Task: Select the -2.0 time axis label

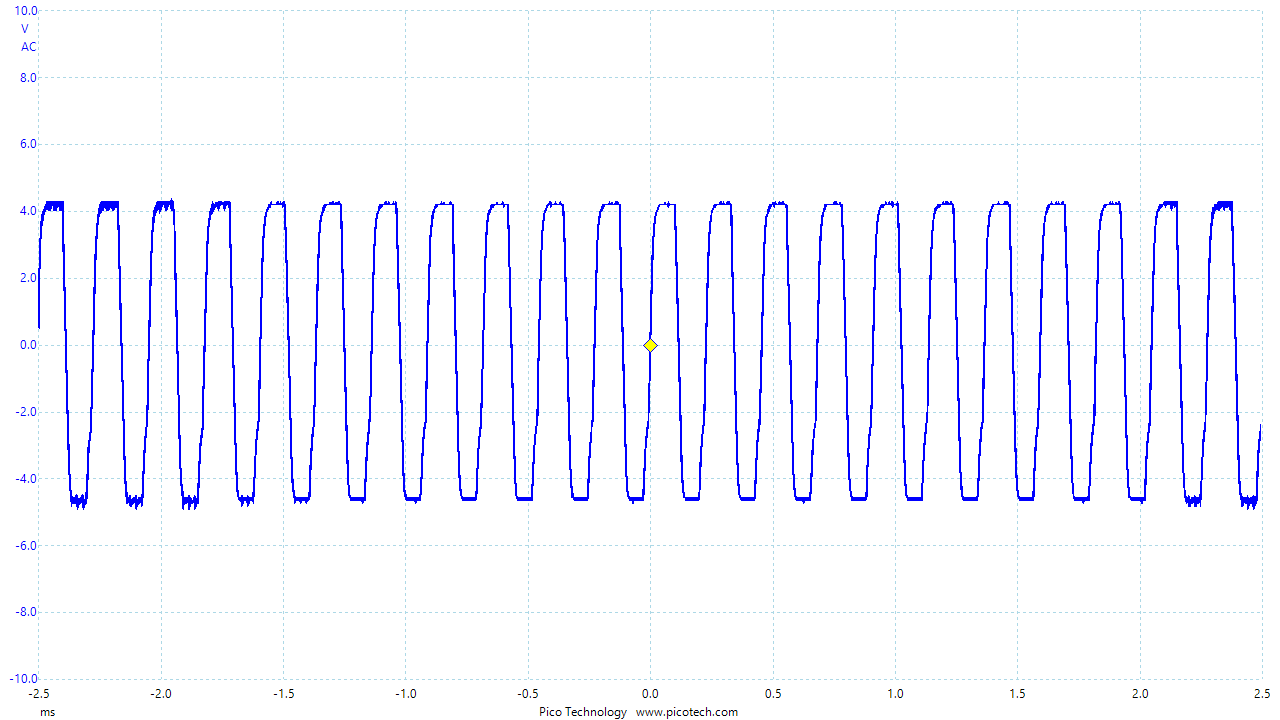Action: pyautogui.click(x=160, y=694)
